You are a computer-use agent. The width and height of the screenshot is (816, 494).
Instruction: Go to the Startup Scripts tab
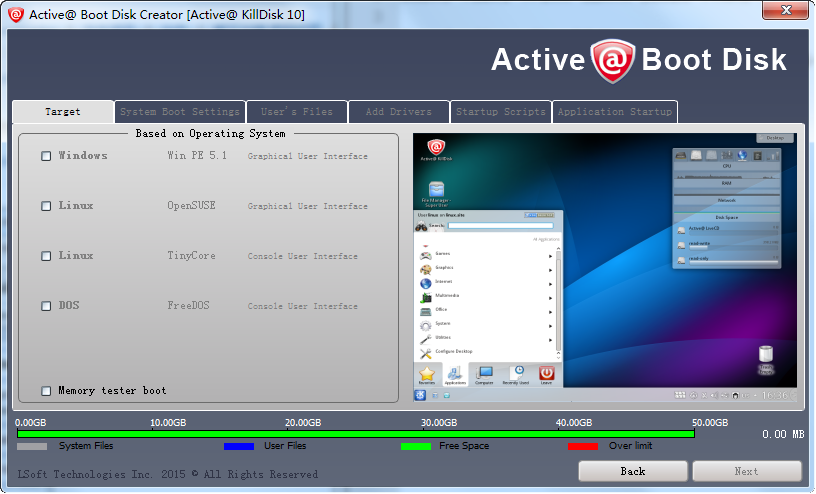tap(500, 112)
